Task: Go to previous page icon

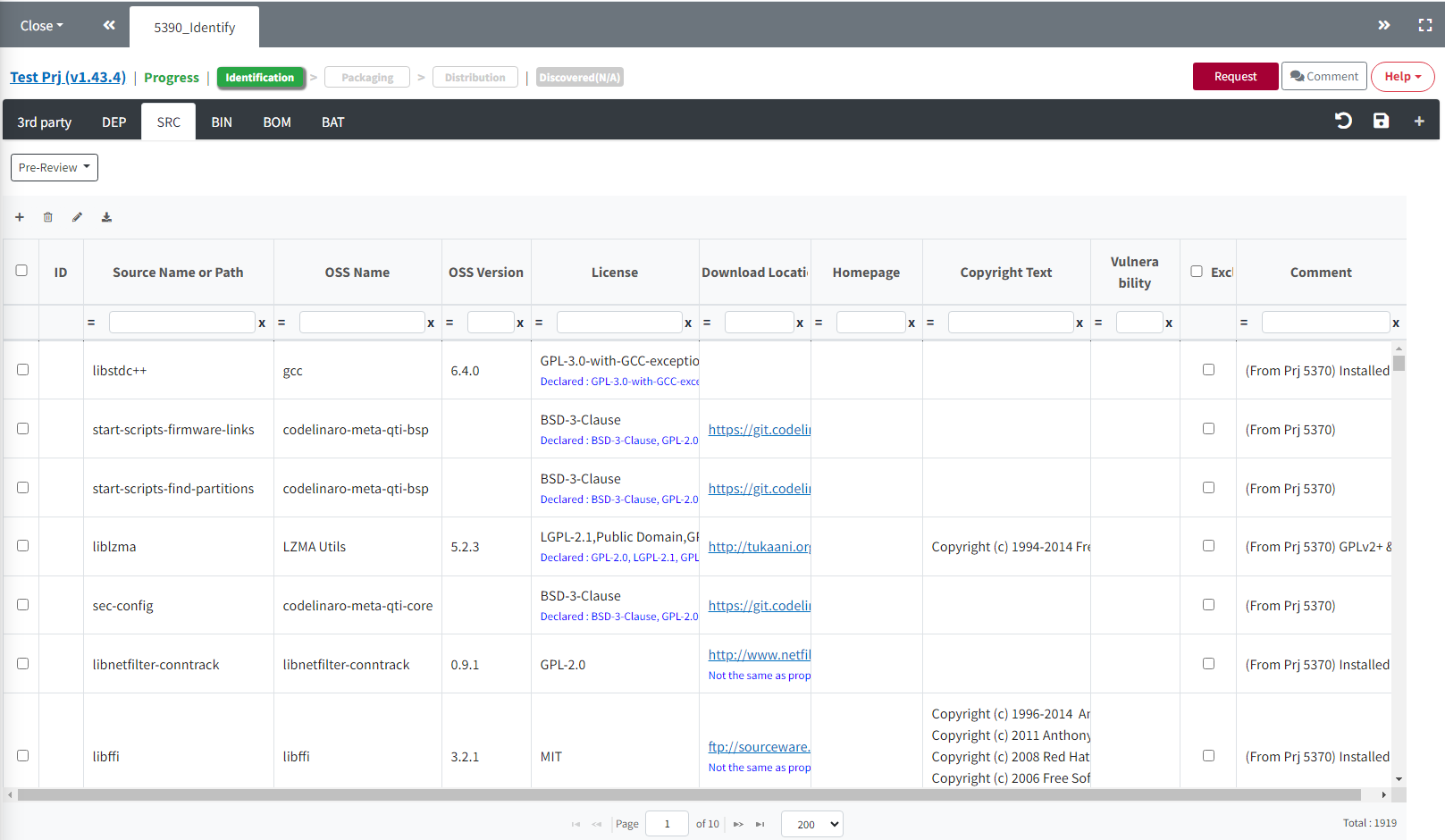Action: [x=597, y=824]
